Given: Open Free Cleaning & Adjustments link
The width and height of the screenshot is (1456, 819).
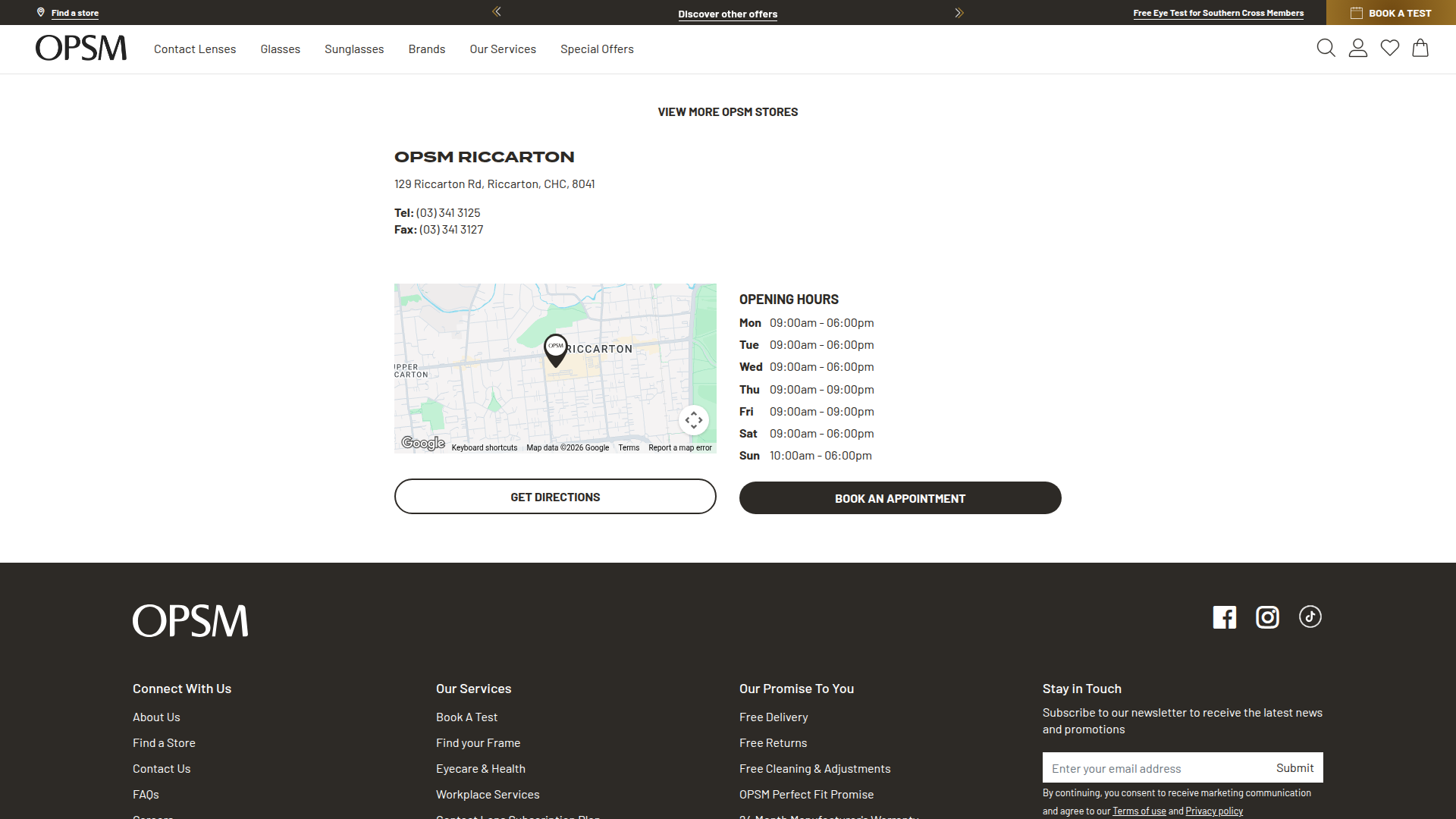Looking at the screenshot, I should 814,769.
